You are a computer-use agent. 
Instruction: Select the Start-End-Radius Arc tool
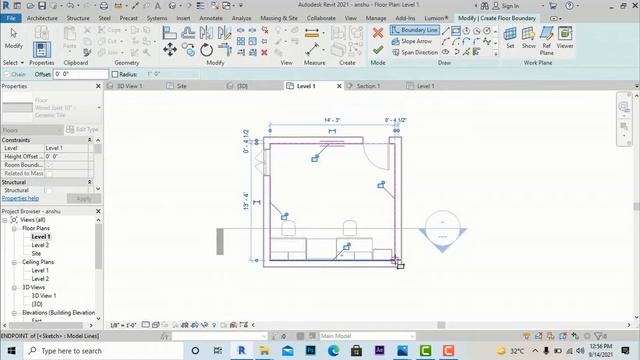coord(446,41)
